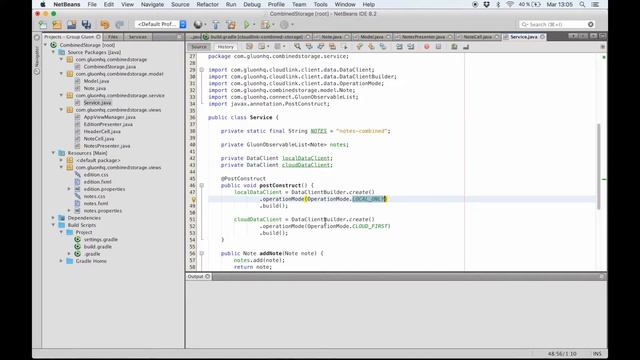Viewport: 640px width, 360px height.
Task: Toggle the fold marker at line 29 imports
Action: (202, 70)
